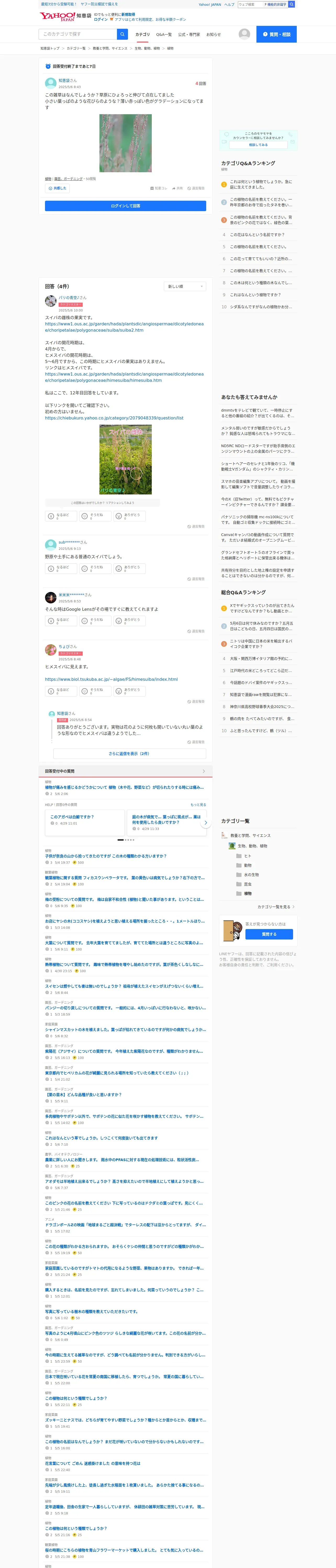This screenshot has width=336, height=1568.
Task: Open 昆虫 folder in category list
Action: (x=243, y=884)
